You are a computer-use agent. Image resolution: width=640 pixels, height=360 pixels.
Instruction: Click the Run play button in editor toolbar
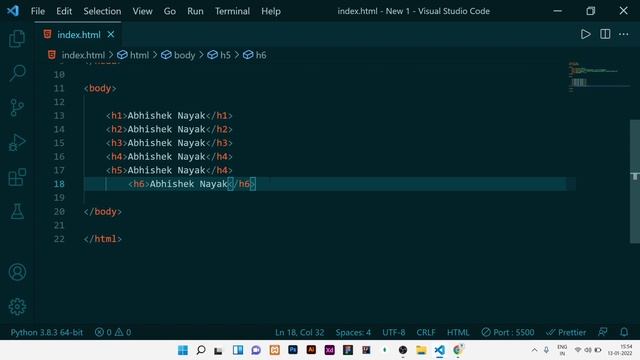[586, 34]
